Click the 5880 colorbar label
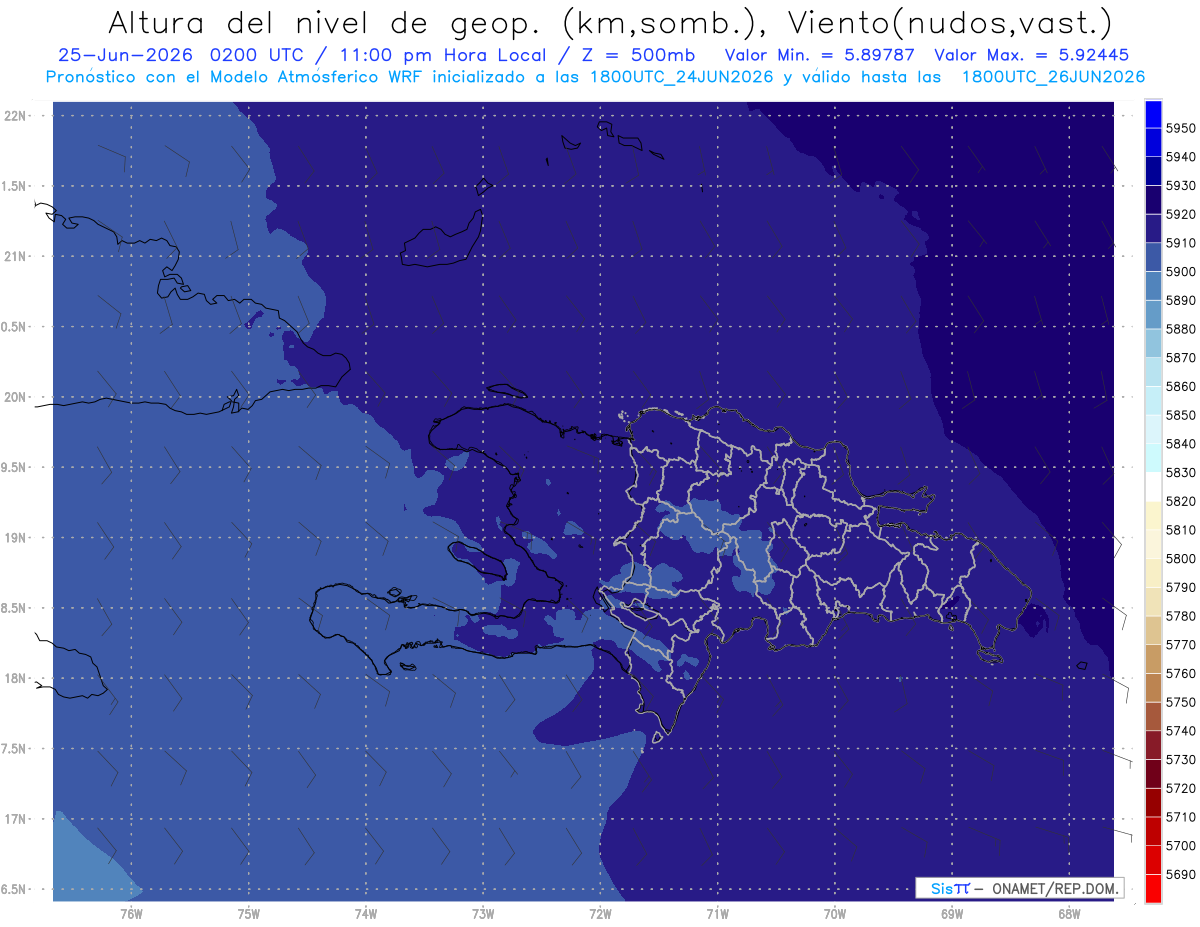 pos(1180,329)
